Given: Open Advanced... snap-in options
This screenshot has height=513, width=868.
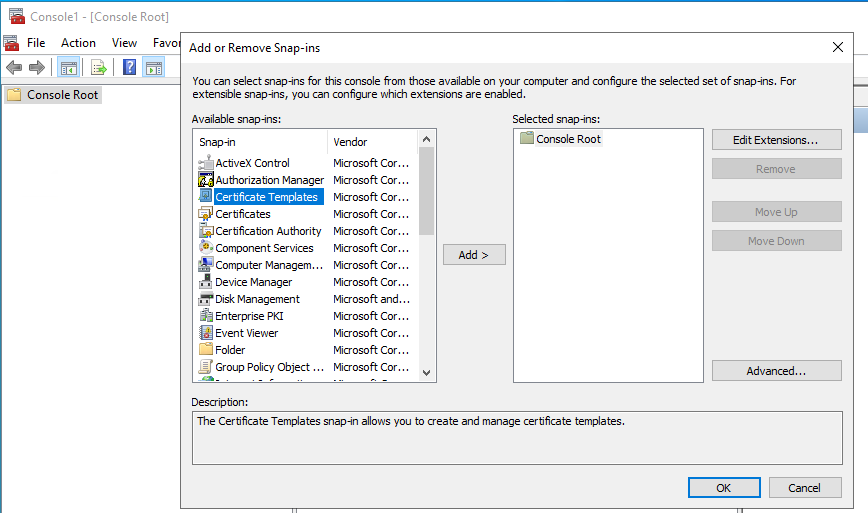Looking at the screenshot, I should [x=776, y=371].
